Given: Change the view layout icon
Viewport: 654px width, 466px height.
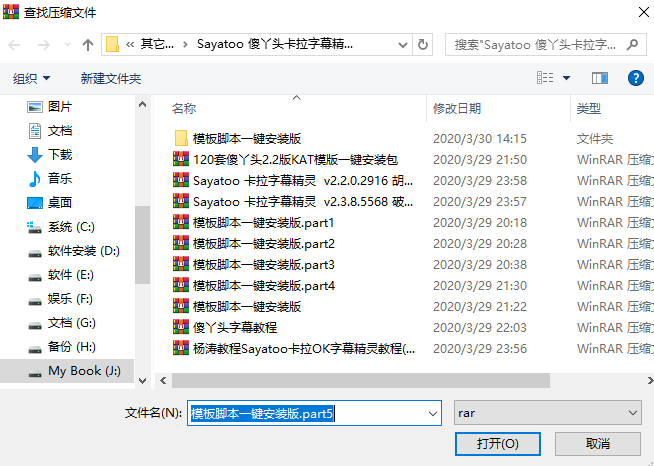Looking at the screenshot, I should [x=545, y=78].
